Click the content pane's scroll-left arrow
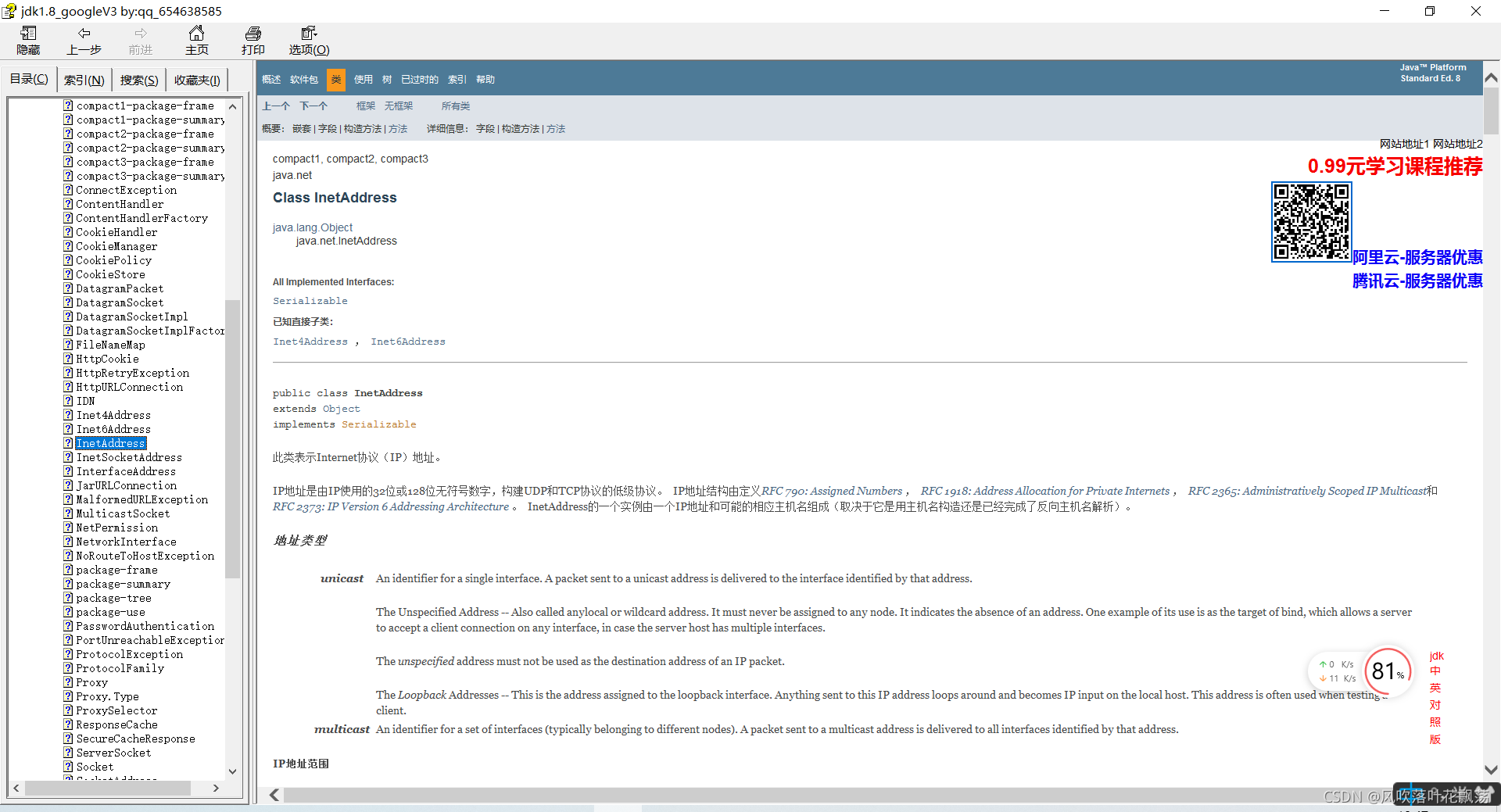Viewport: 1501px width, 812px height. 274,795
